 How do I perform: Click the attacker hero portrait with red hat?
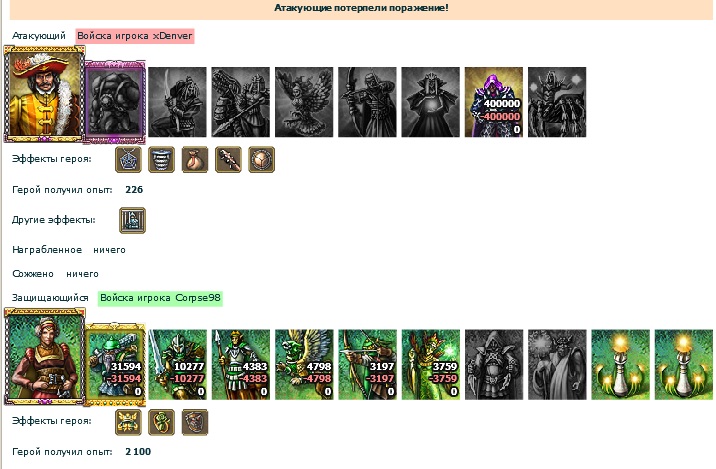[44, 95]
